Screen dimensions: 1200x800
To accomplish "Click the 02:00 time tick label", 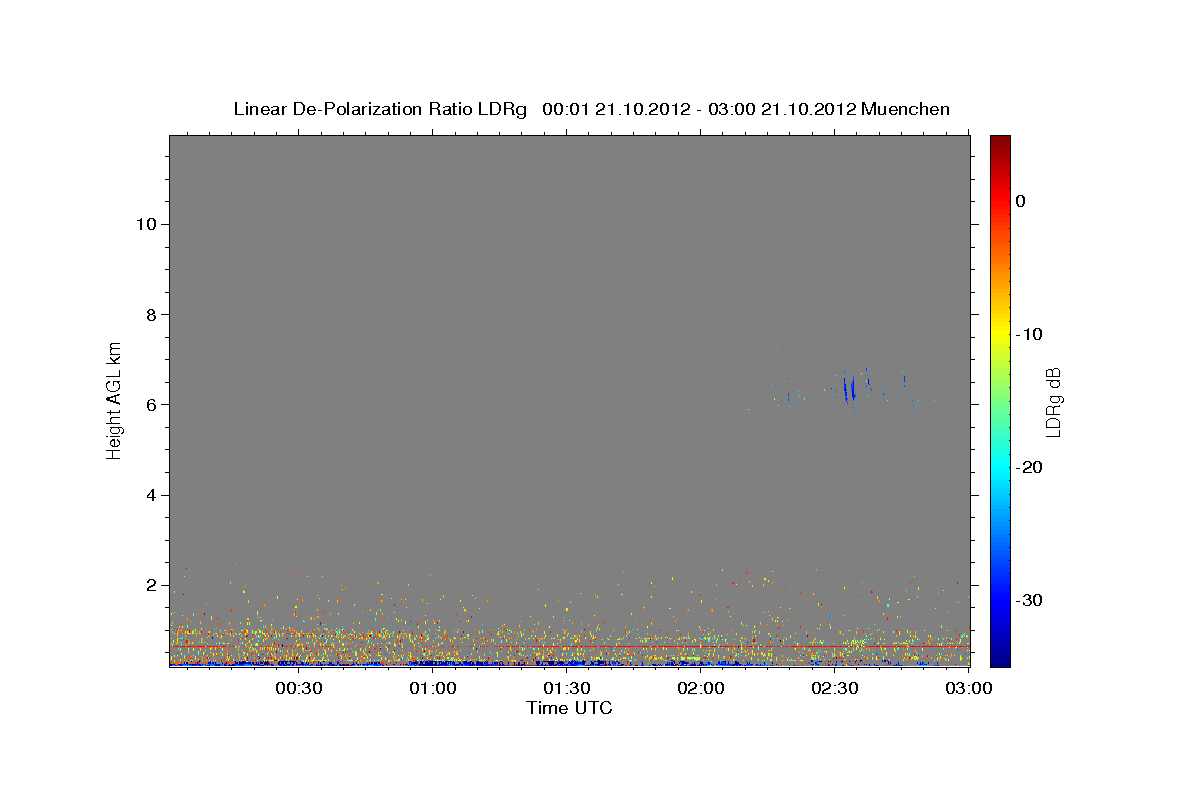I will pyautogui.click(x=701, y=688).
